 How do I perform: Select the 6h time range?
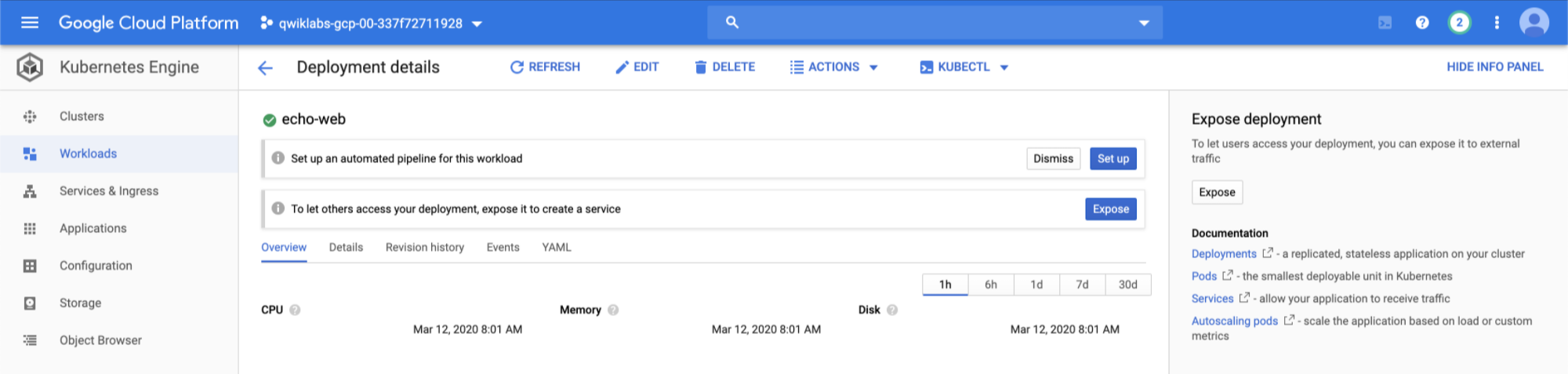991,285
